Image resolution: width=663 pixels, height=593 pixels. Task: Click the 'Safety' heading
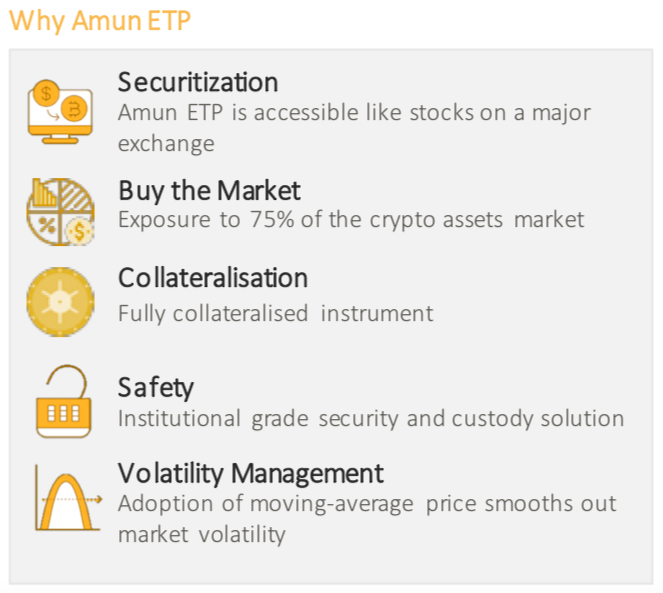[x=156, y=387]
